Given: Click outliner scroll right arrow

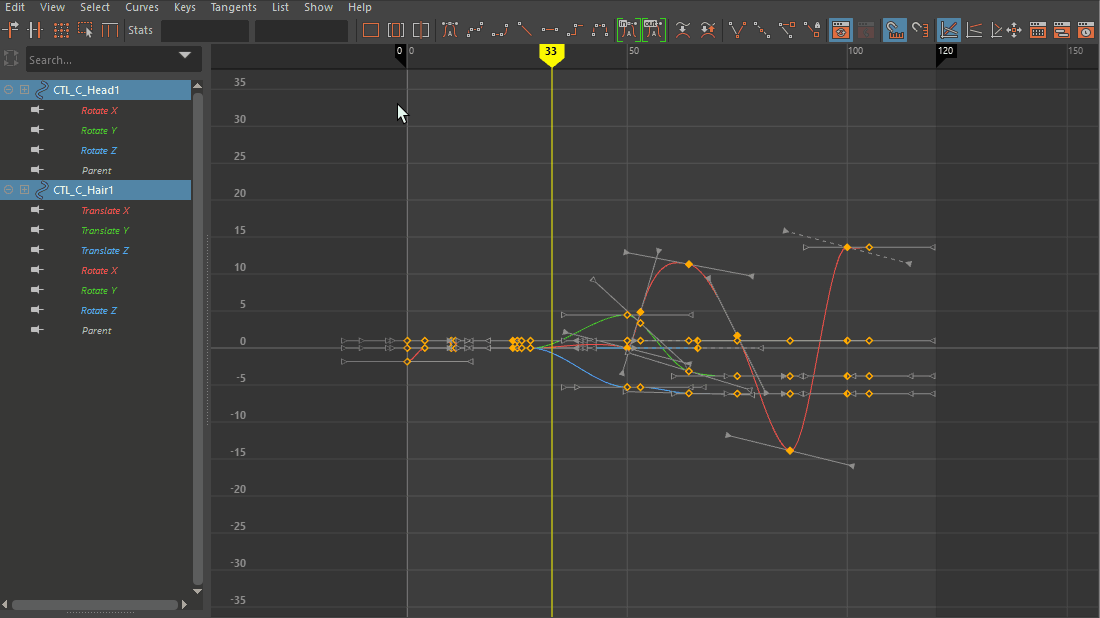Looking at the screenshot, I should coord(185,605).
